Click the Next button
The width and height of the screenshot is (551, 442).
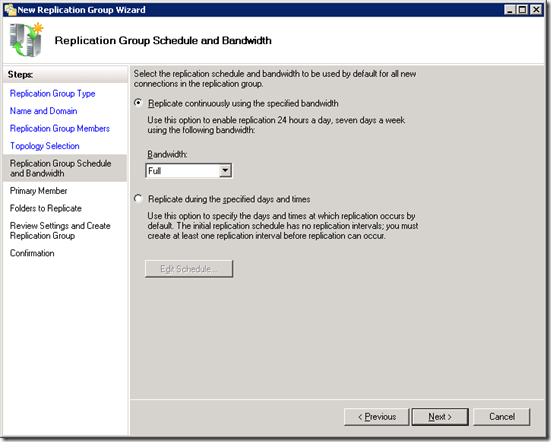(x=440, y=417)
